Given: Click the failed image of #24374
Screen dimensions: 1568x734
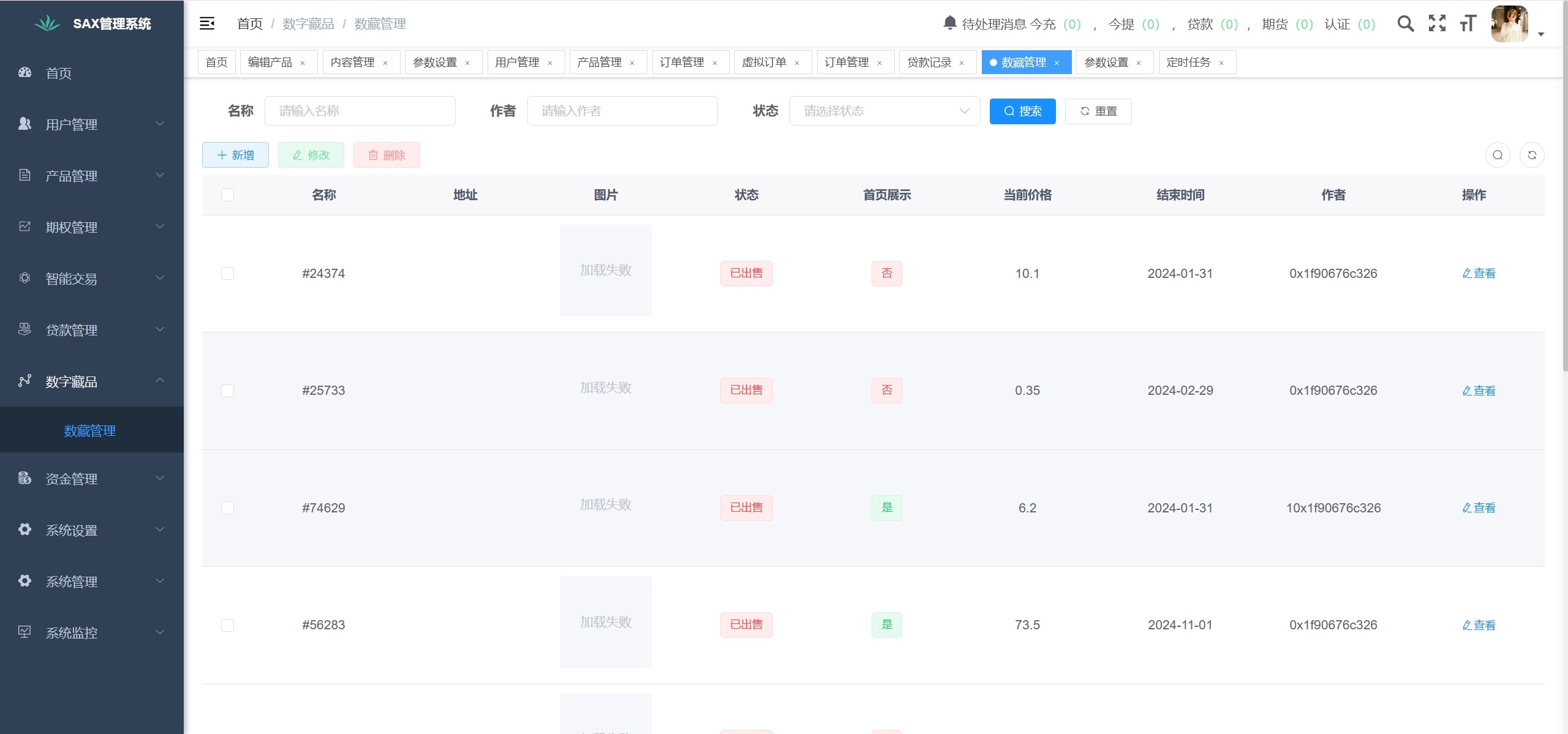Looking at the screenshot, I should 605,271.
